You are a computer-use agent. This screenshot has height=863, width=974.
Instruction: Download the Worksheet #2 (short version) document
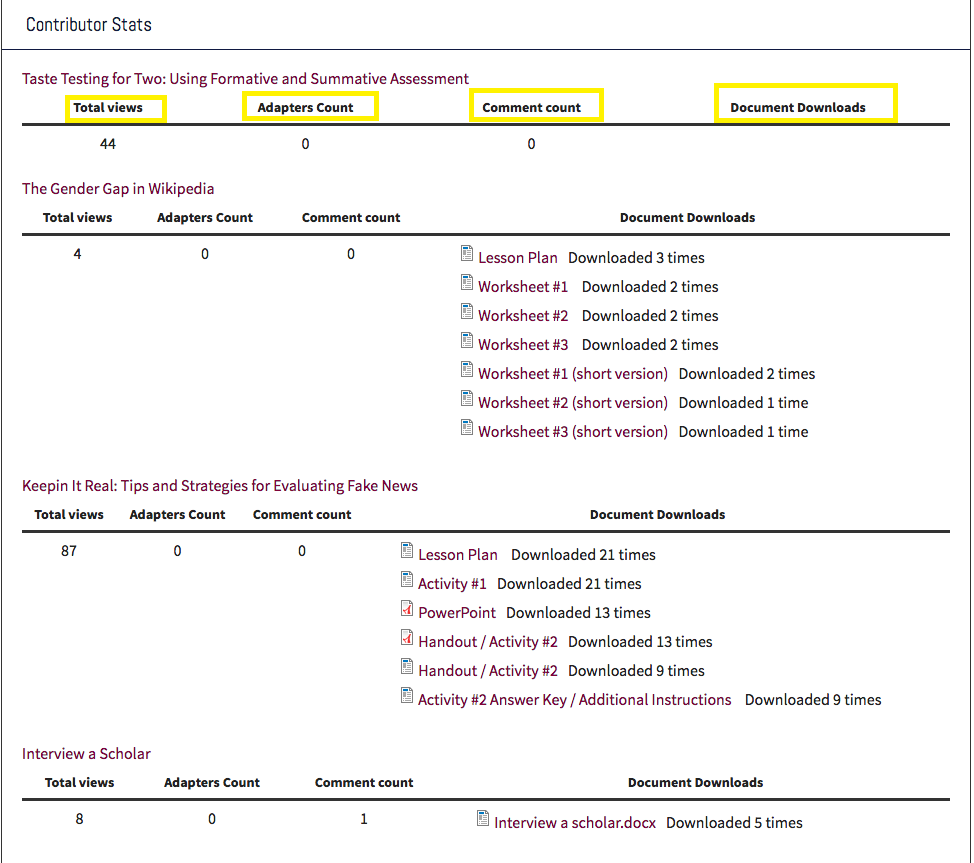[x=572, y=403]
